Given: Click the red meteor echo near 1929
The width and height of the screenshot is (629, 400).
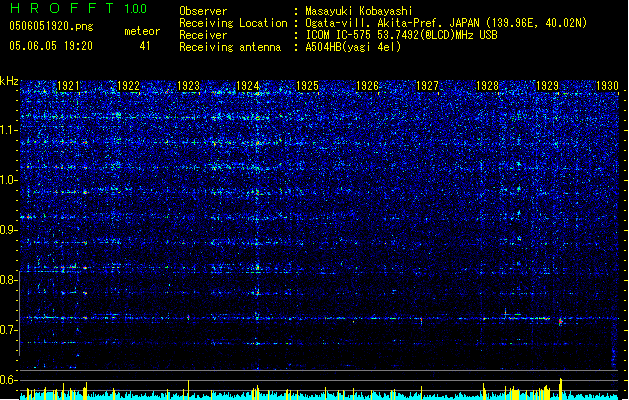Looking at the screenshot, I should tap(560, 321).
